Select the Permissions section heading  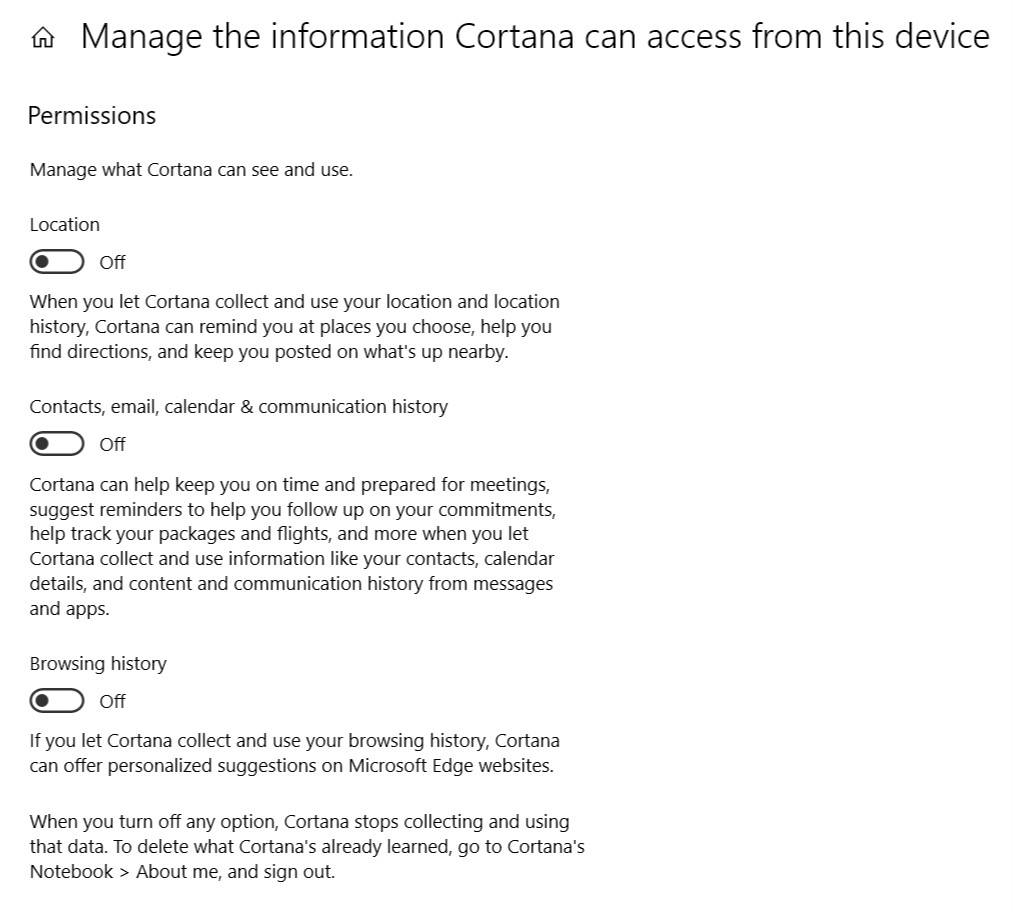pyautogui.click(x=92, y=116)
